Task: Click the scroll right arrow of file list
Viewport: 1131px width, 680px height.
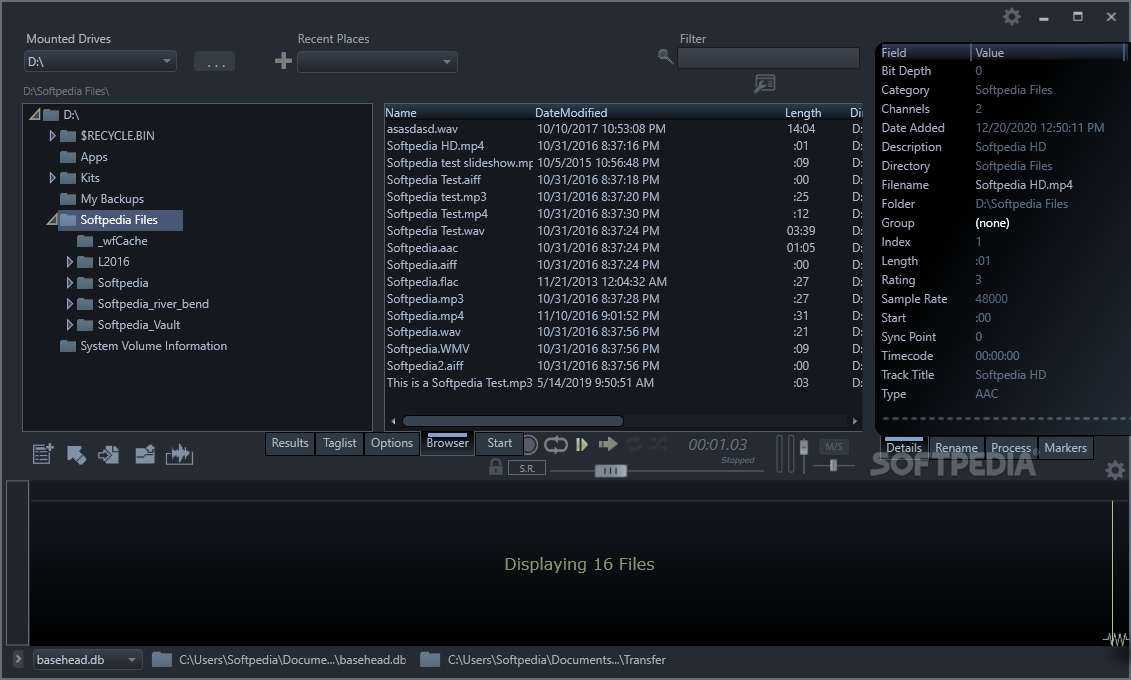Action: (855, 421)
